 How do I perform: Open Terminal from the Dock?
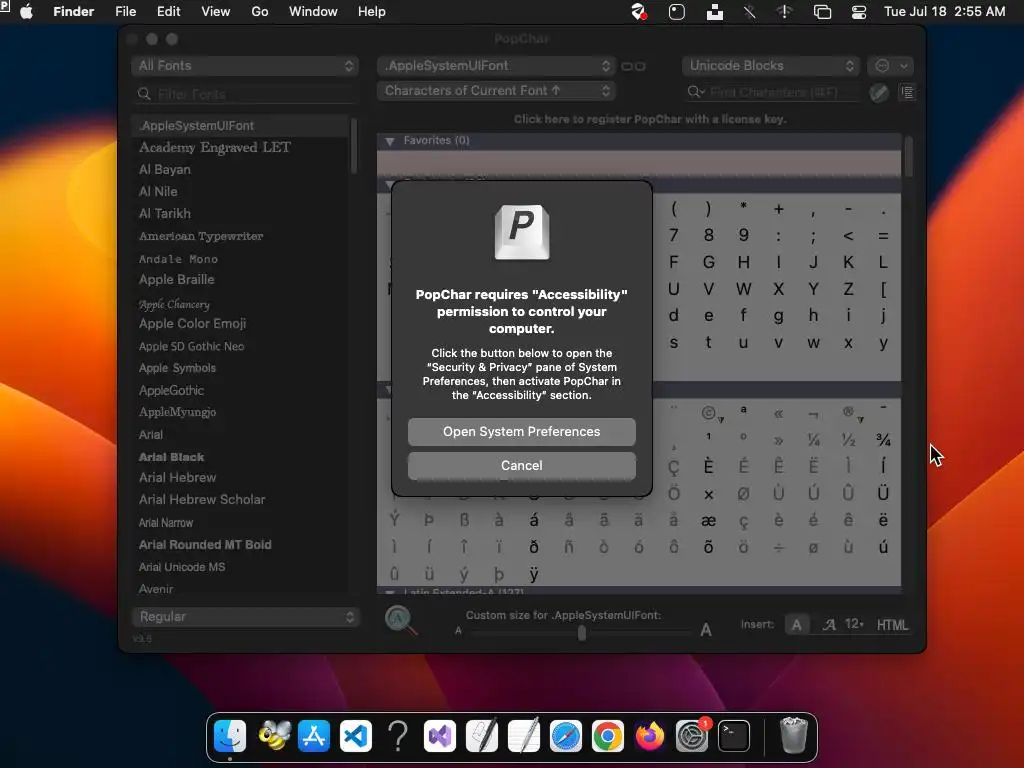coord(733,736)
